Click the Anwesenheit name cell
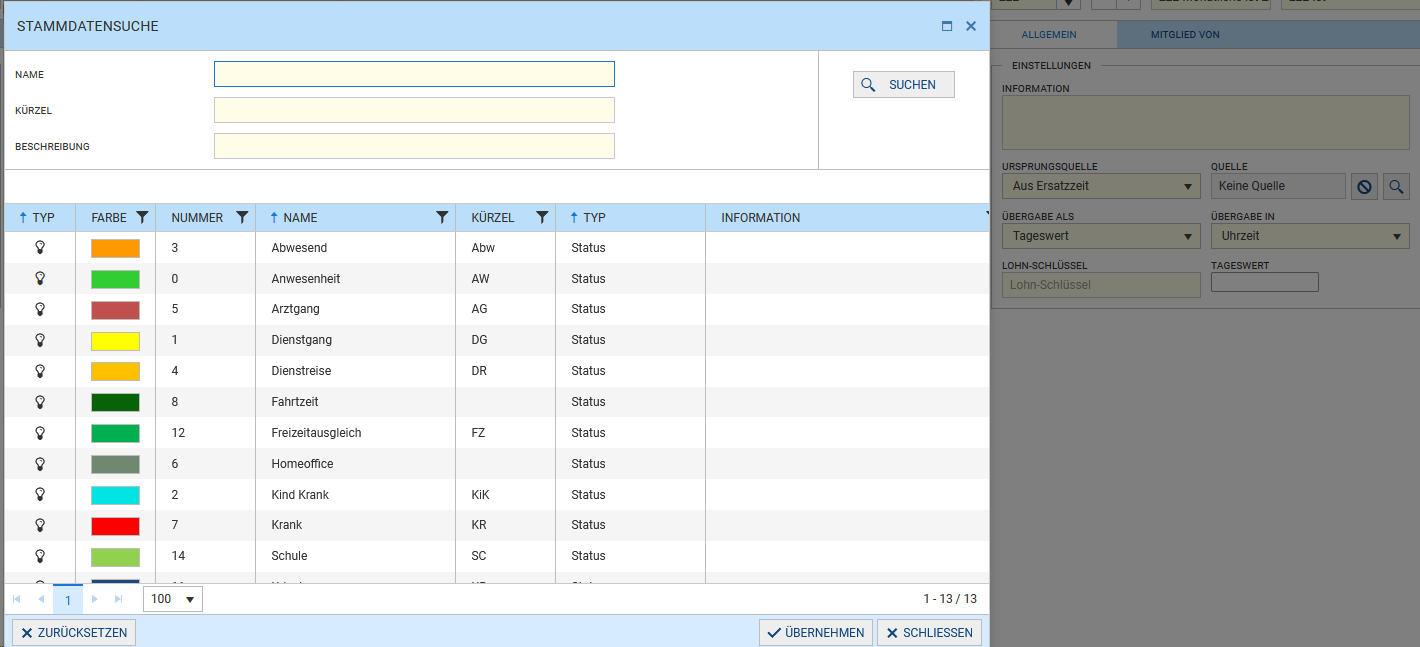The height and width of the screenshot is (647, 1420). click(355, 279)
